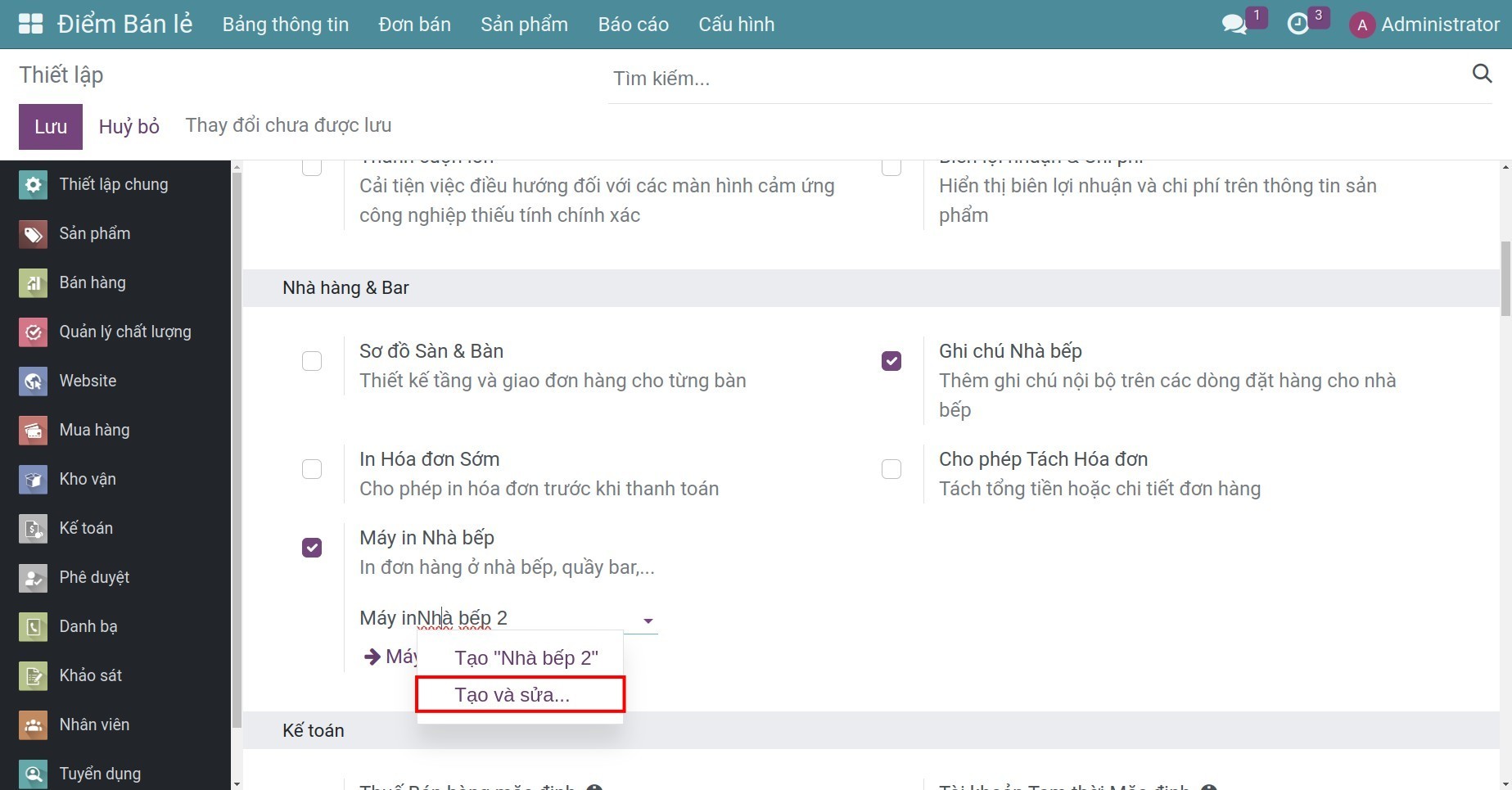Open Bảng thông tin menu

click(x=286, y=25)
